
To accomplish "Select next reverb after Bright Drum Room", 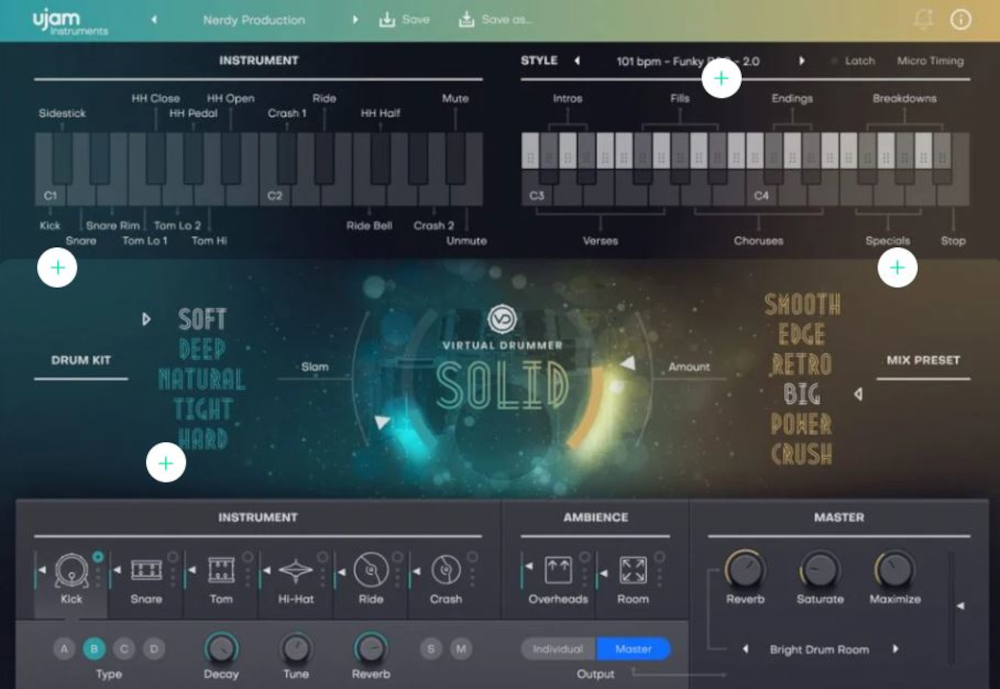I will [x=895, y=649].
